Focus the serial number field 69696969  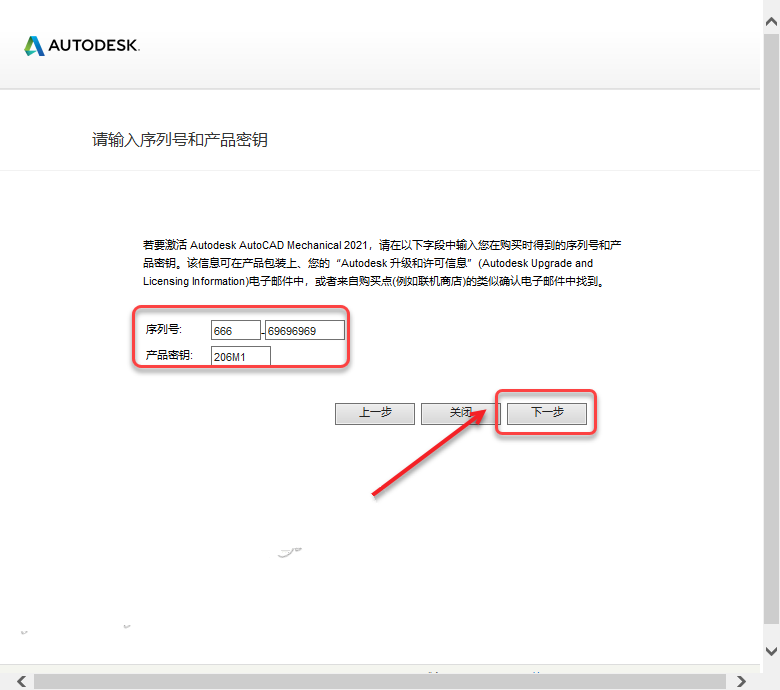coord(304,330)
